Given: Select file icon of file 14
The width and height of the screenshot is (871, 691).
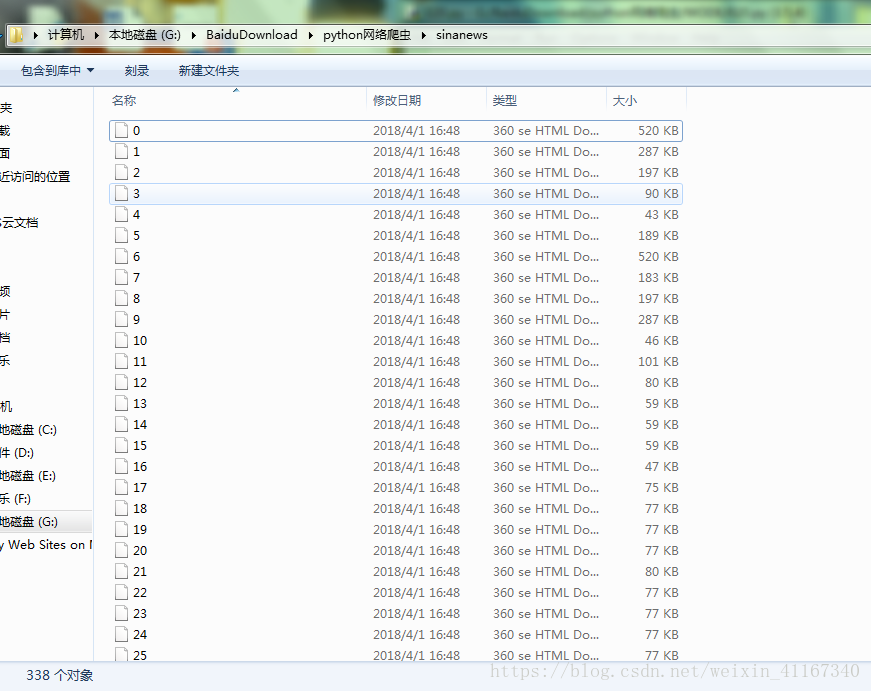Looking at the screenshot, I should click(121, 424).
